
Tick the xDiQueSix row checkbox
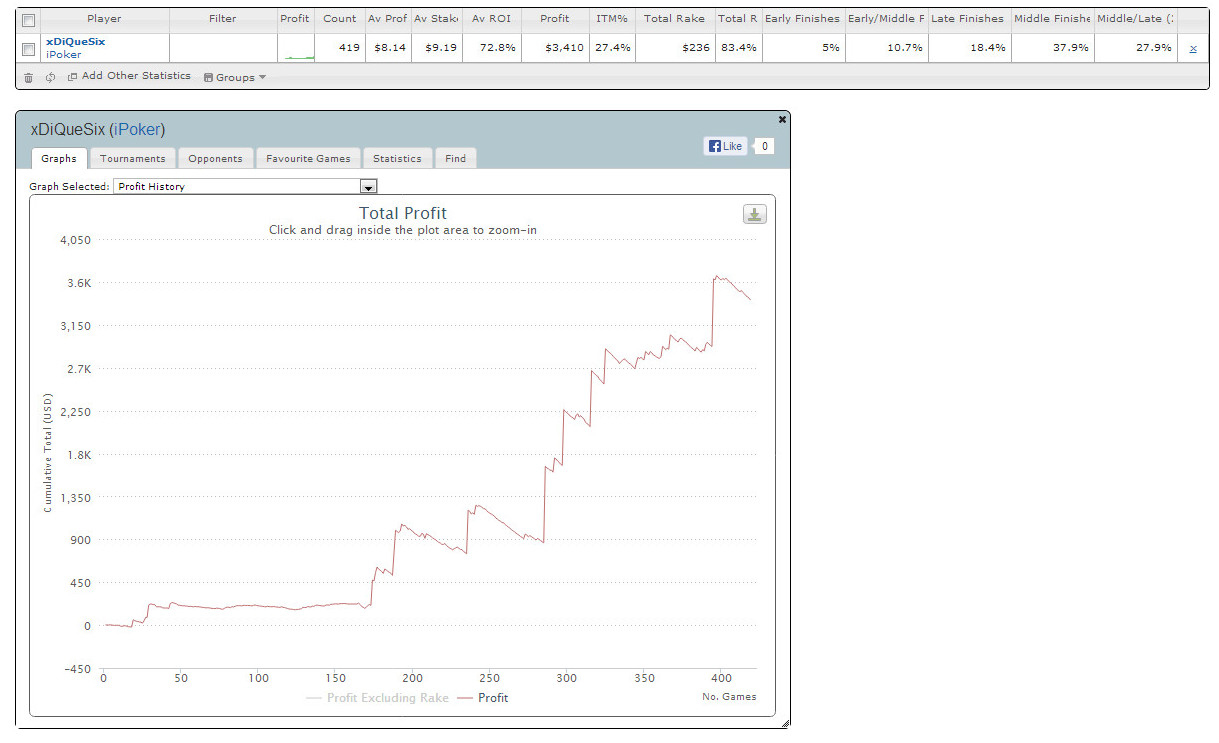point(29,48)
